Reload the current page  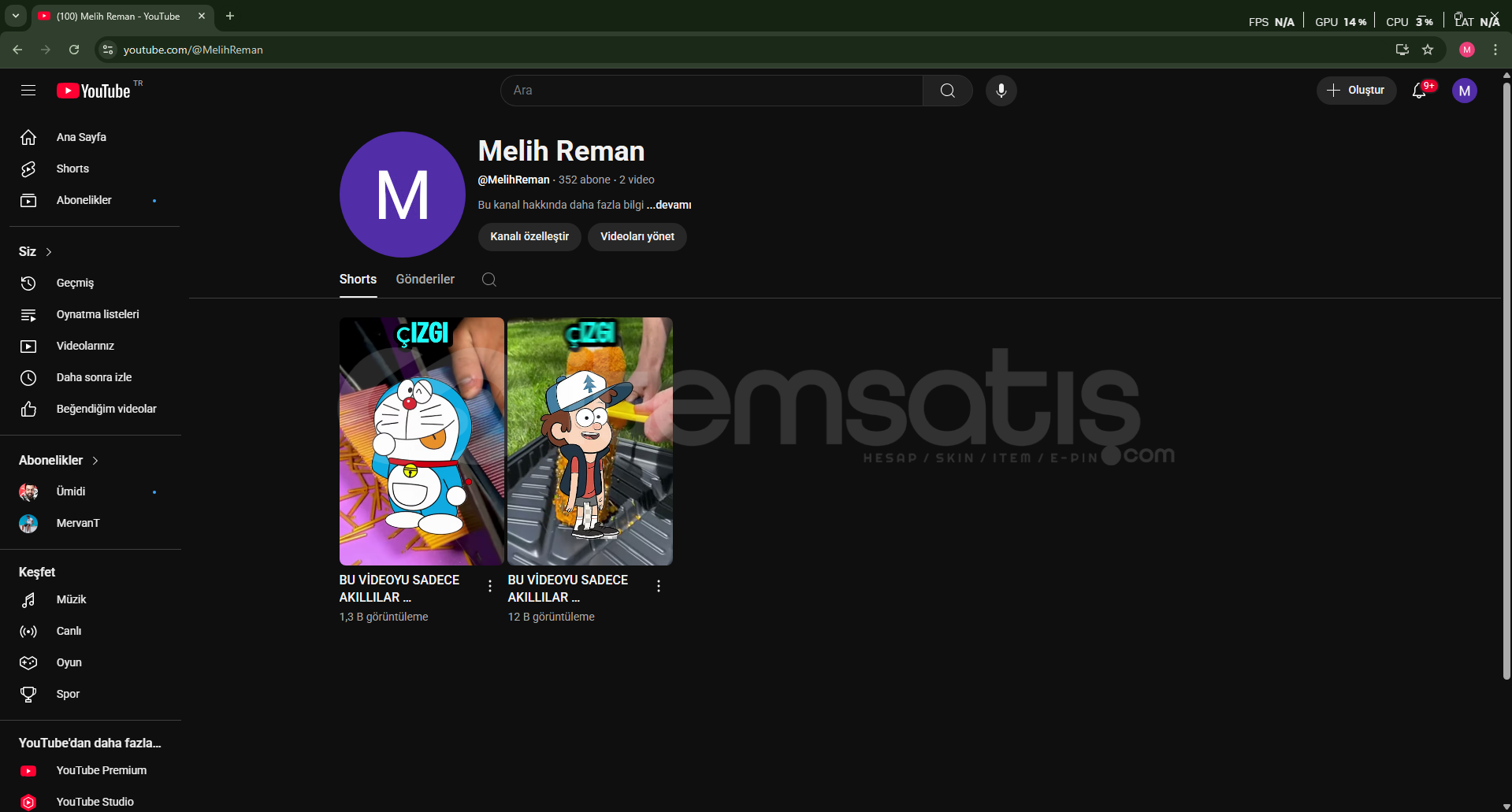(74, 50)
